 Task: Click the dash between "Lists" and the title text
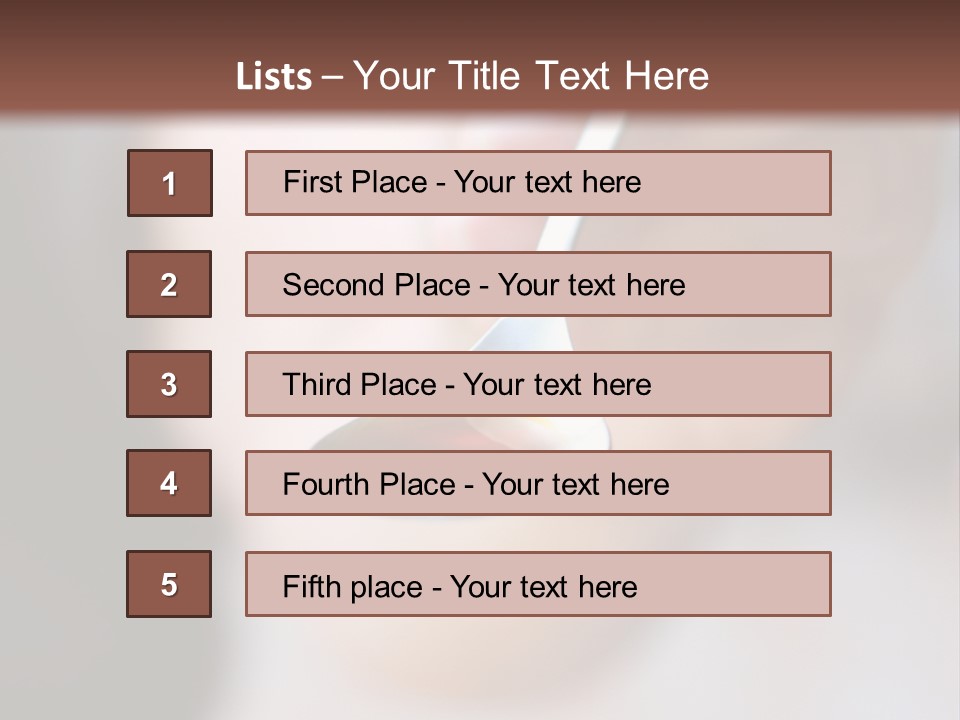[332, 77]
